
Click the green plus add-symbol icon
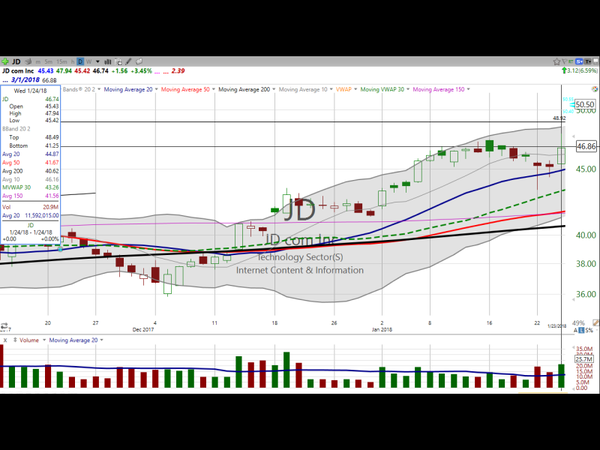5,62
